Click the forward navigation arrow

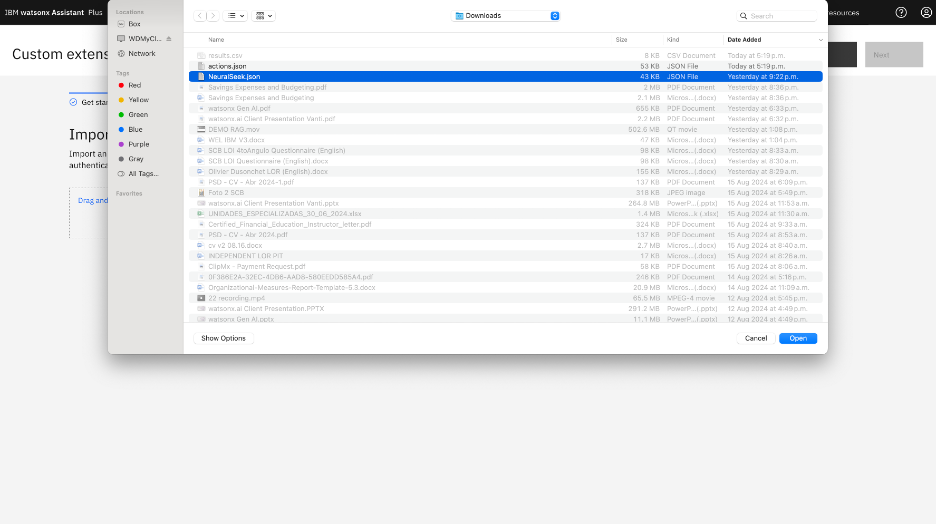tap(211, 16)
